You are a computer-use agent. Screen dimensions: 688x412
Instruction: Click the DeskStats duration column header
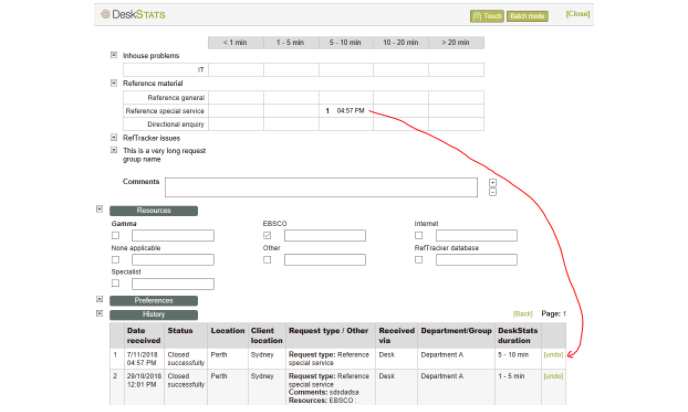coord(518,336)
